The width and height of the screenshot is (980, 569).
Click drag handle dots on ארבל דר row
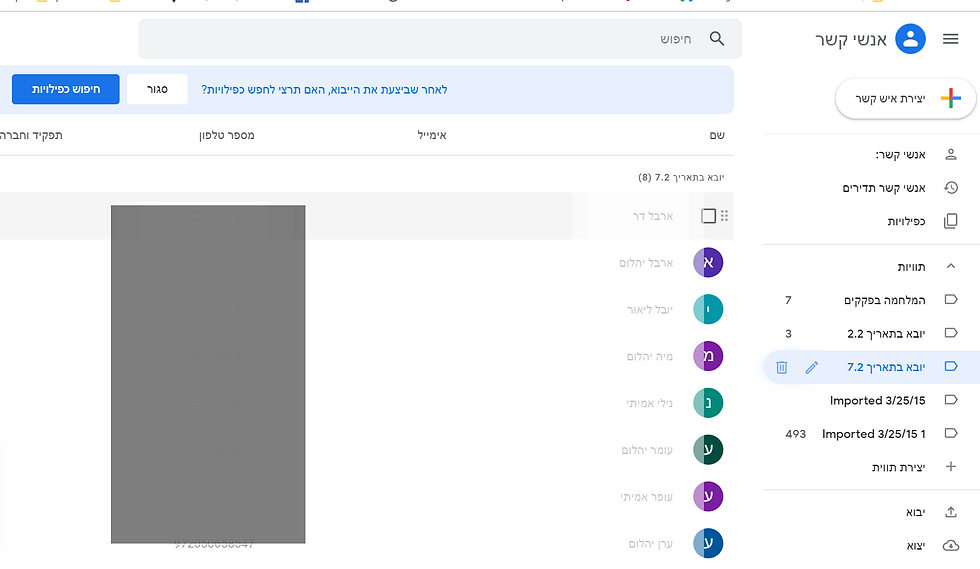(724, 216)
